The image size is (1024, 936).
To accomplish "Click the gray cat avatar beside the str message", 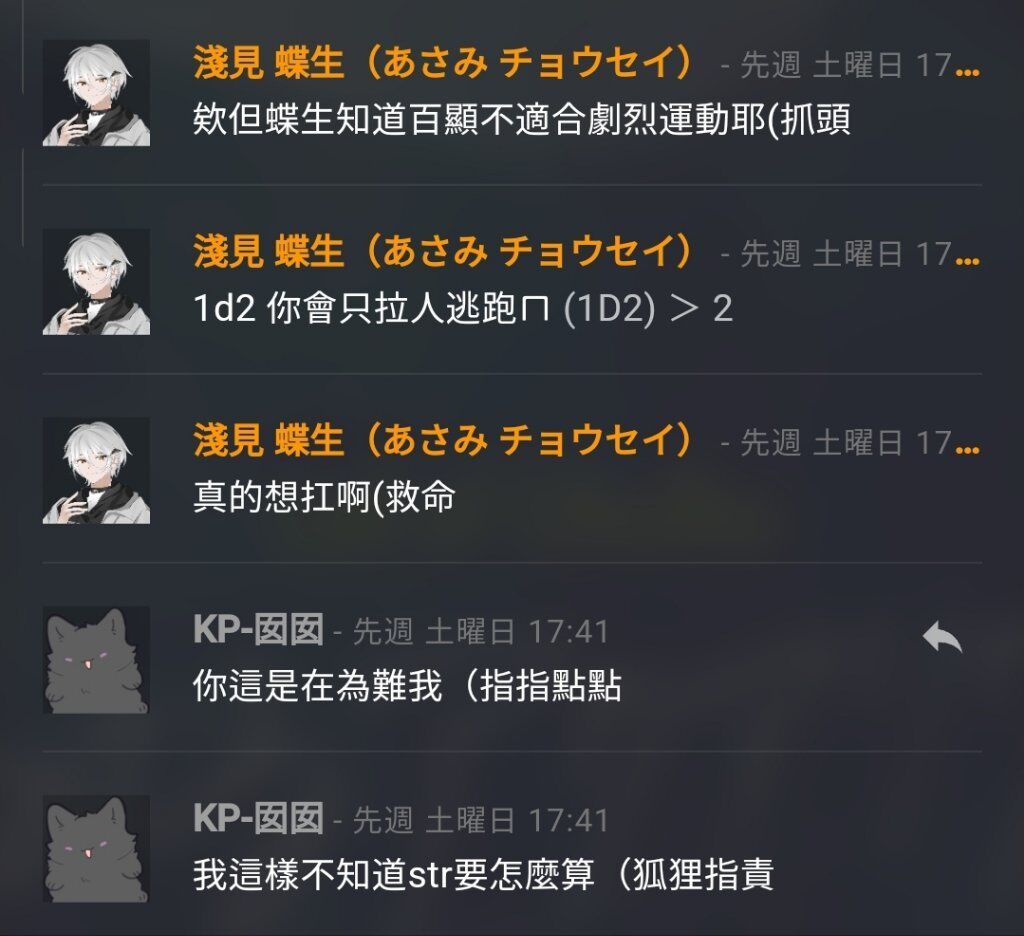I will pyautogui.click(x=96, y=848).
